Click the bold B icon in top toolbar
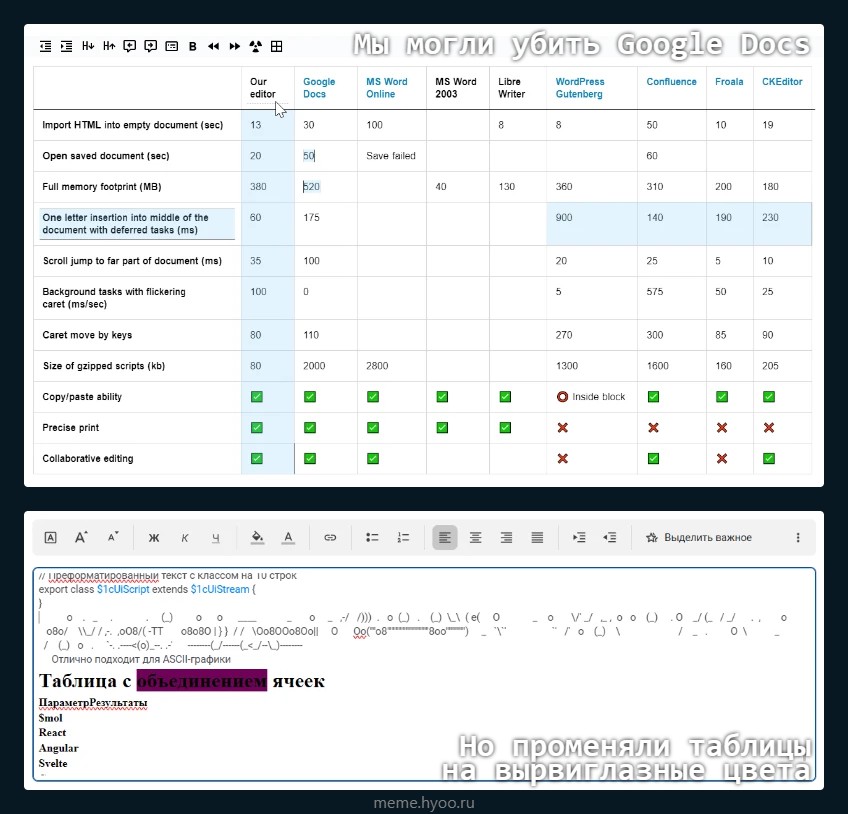848x814 pixels. (x=193, y=46)
